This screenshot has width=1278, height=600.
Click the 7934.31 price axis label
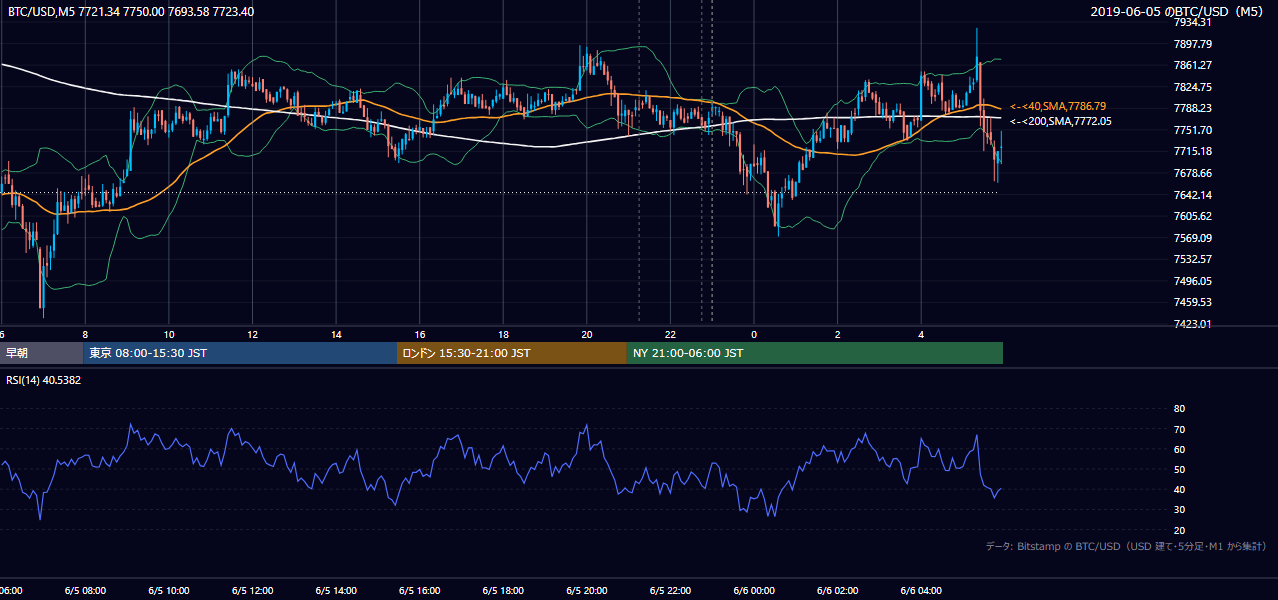1194,23
